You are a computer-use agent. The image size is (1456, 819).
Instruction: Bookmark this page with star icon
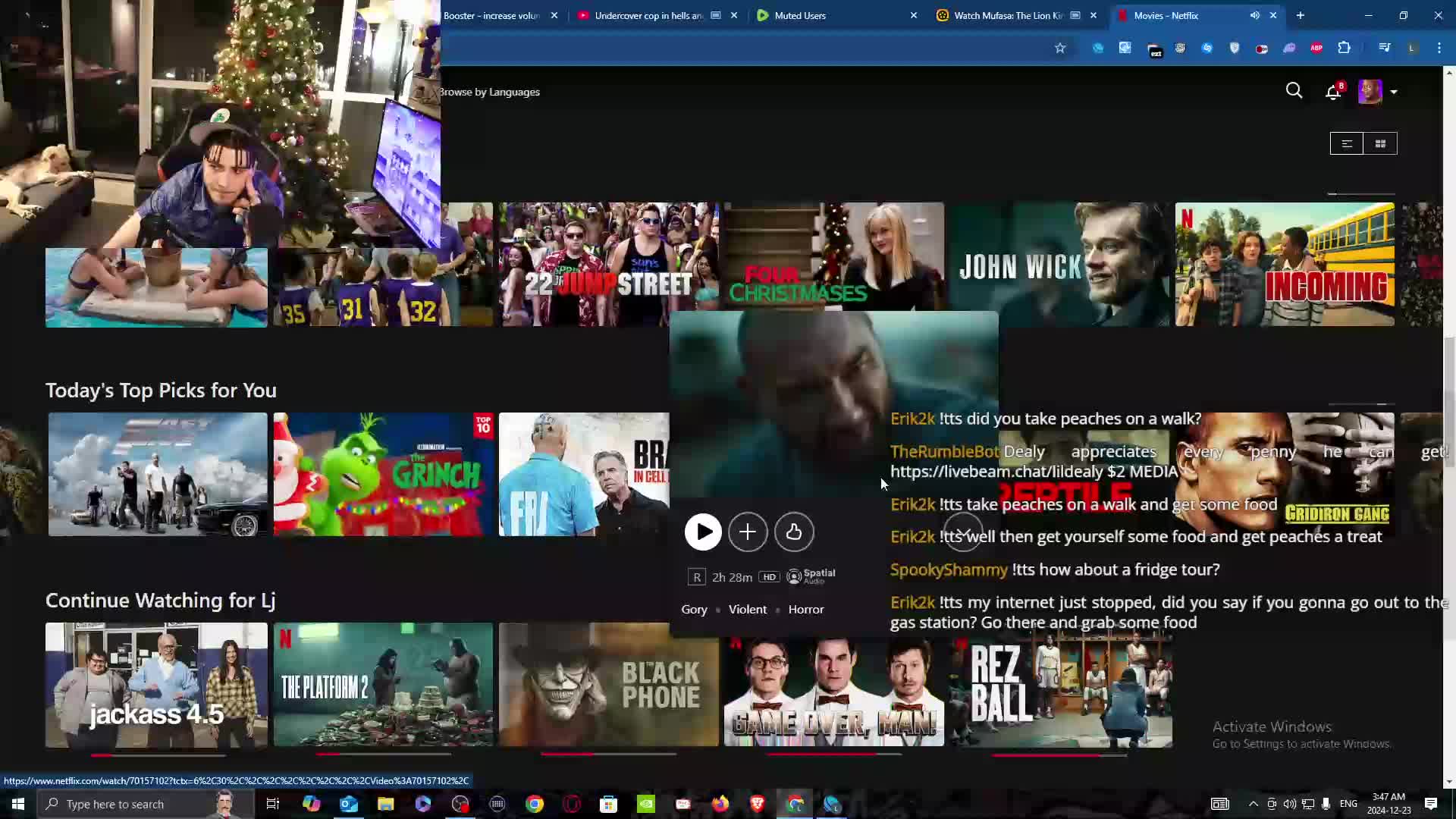(1060, 48)
